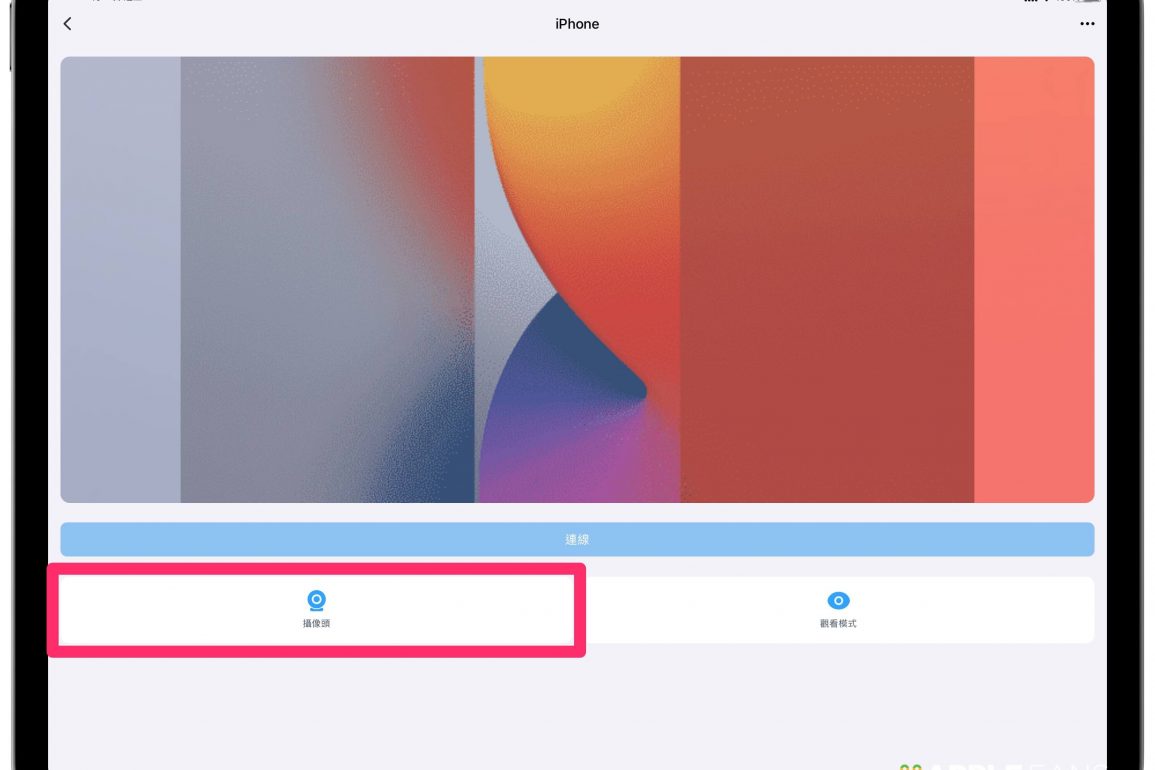
Task: Select the blue webcam icon for 攝像頭
Action: point(316,601)
